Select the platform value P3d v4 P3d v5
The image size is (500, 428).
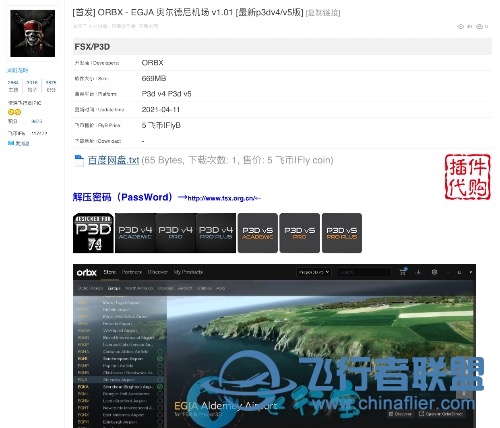point(166,94)
